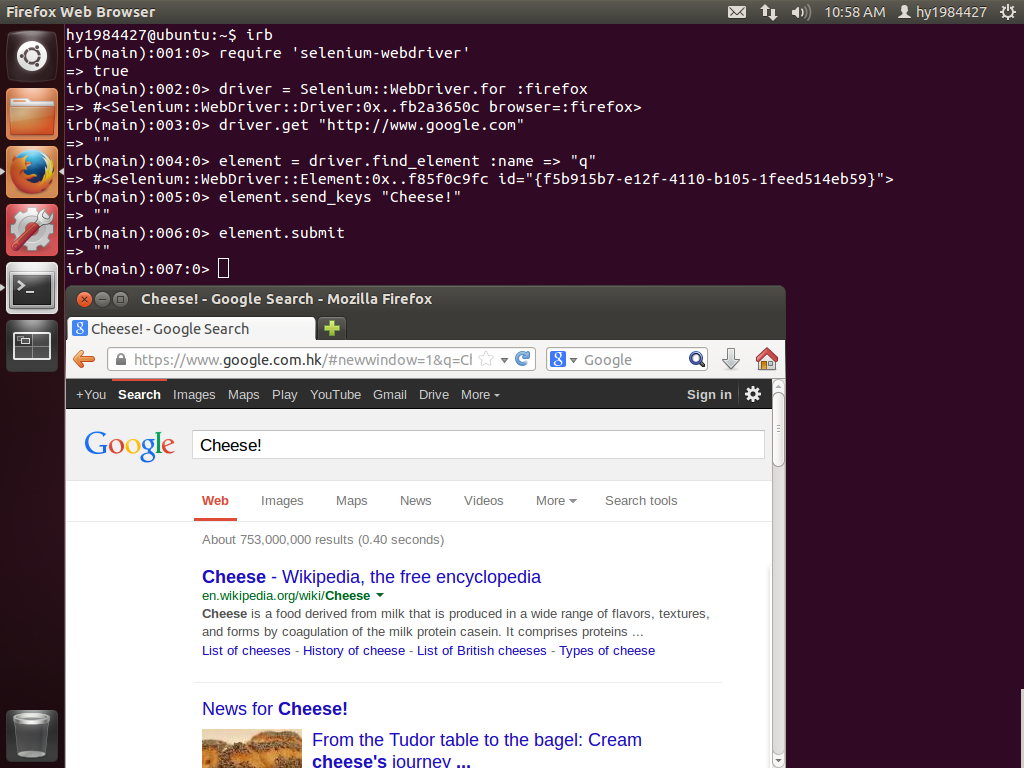This screenshot has width=1024, height=768.
Task: Click the Firefox icon in the launcher
Action: (x=31, y=172)
